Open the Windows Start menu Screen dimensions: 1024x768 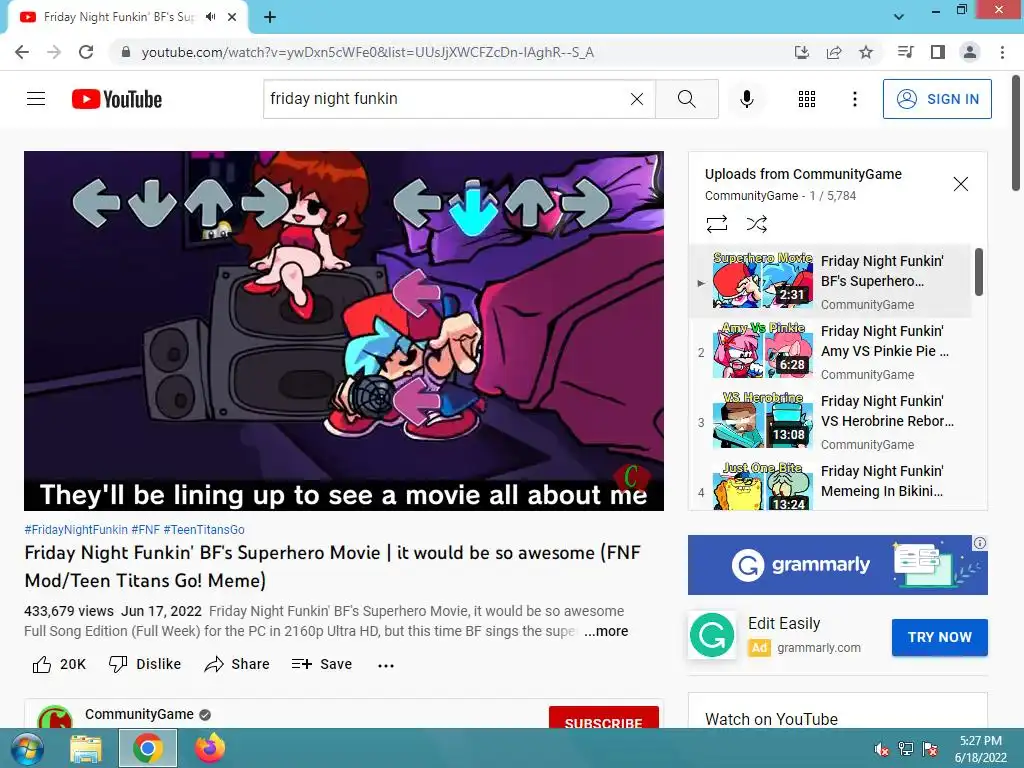point(26,748)
